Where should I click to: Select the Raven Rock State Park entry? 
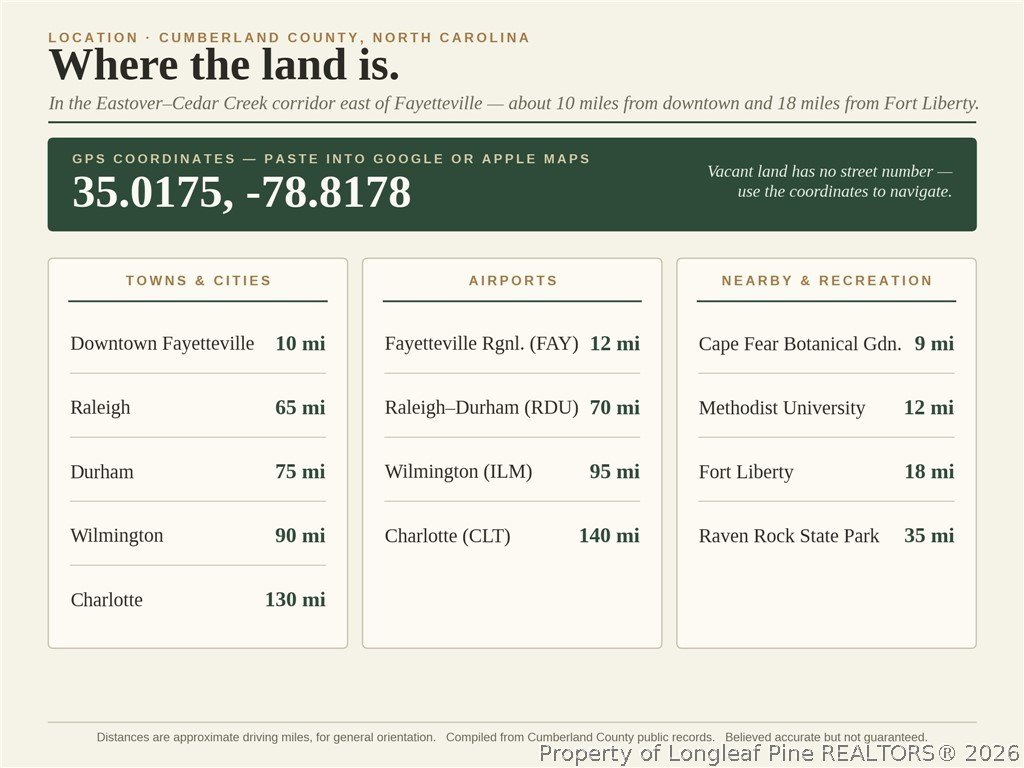(x=827, y=535)
